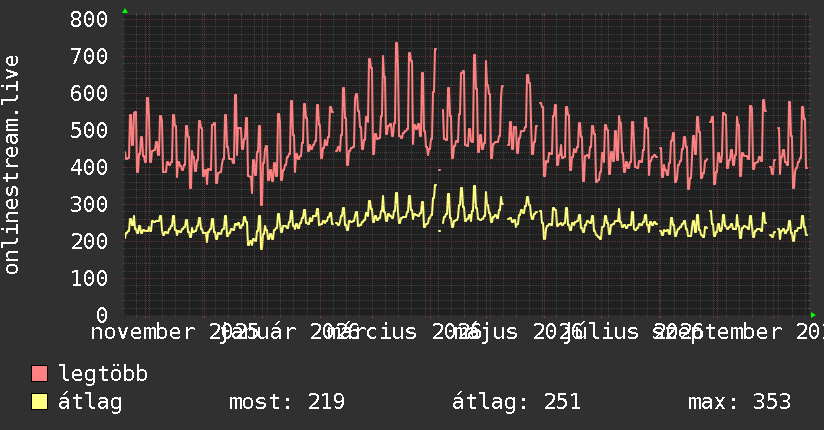Click the most: 219 value
824x430 pixels.
(287, 402)
